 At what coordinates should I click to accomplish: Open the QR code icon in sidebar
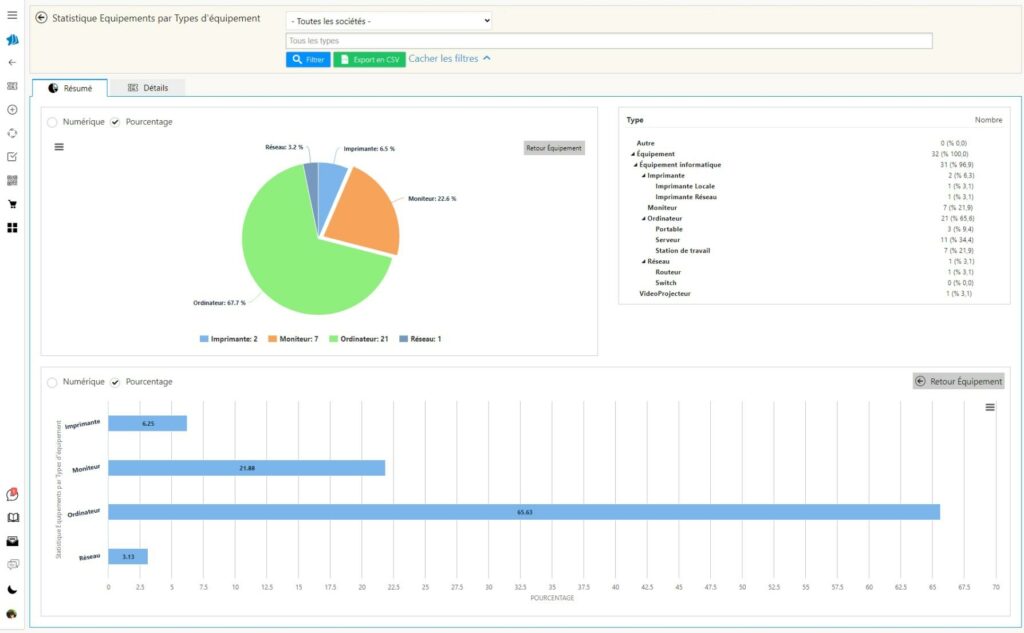(x=12, y=180)
